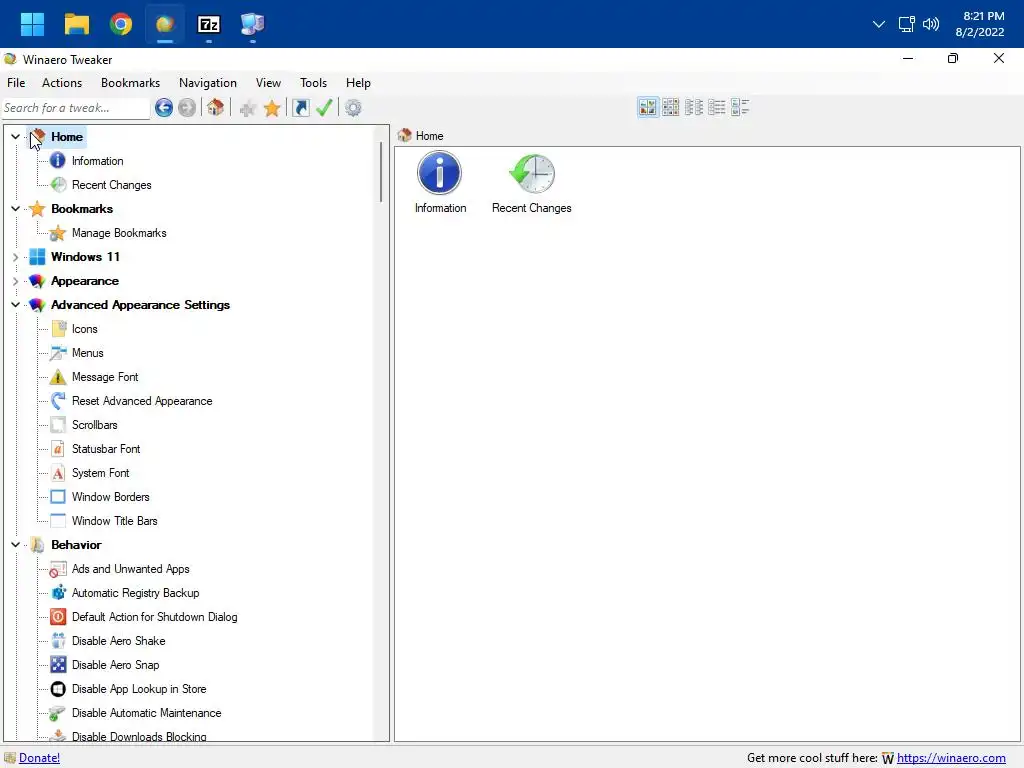Click the Donate! link

tap(39, 758)
